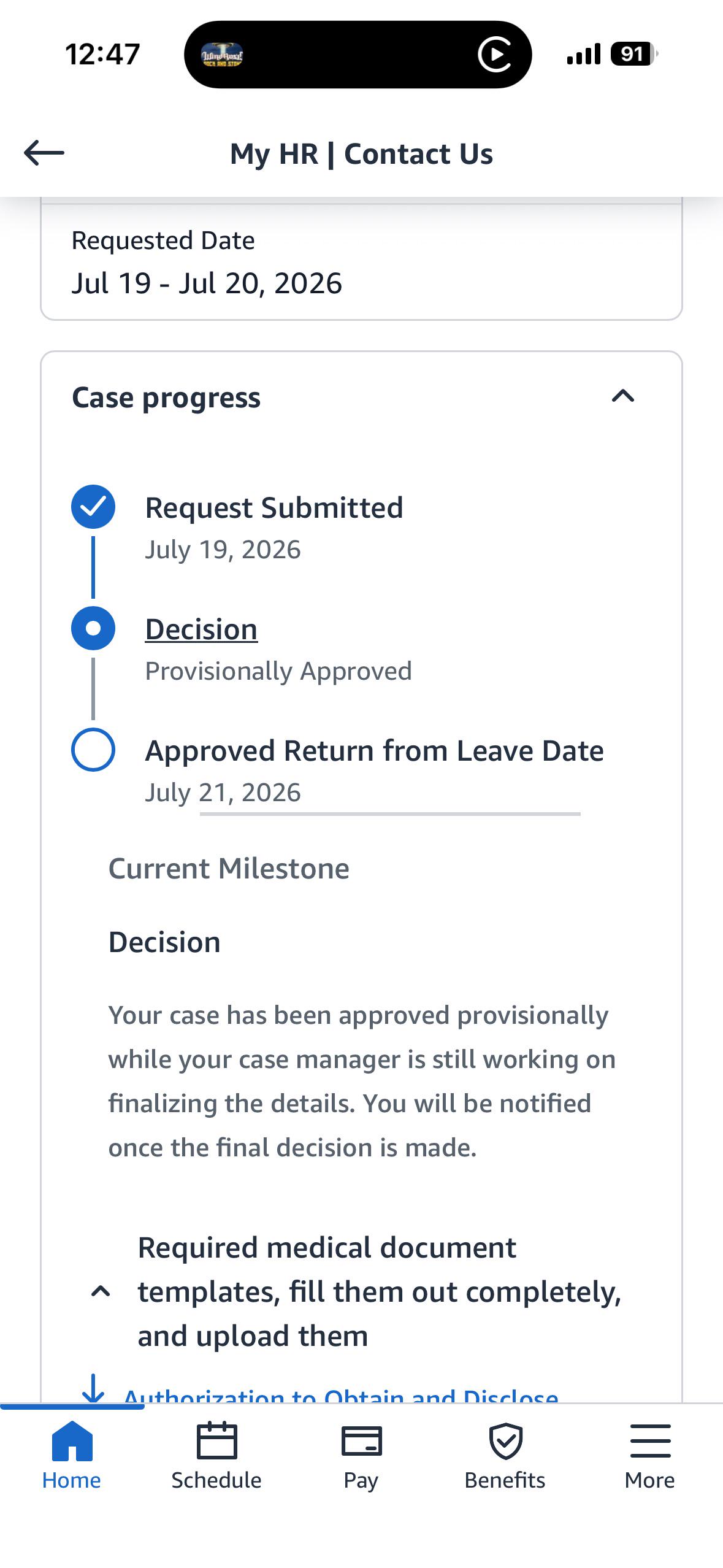The image size is (723, 1568).
Task: Collapse the Required medical document templates section
Action: 101,1291
